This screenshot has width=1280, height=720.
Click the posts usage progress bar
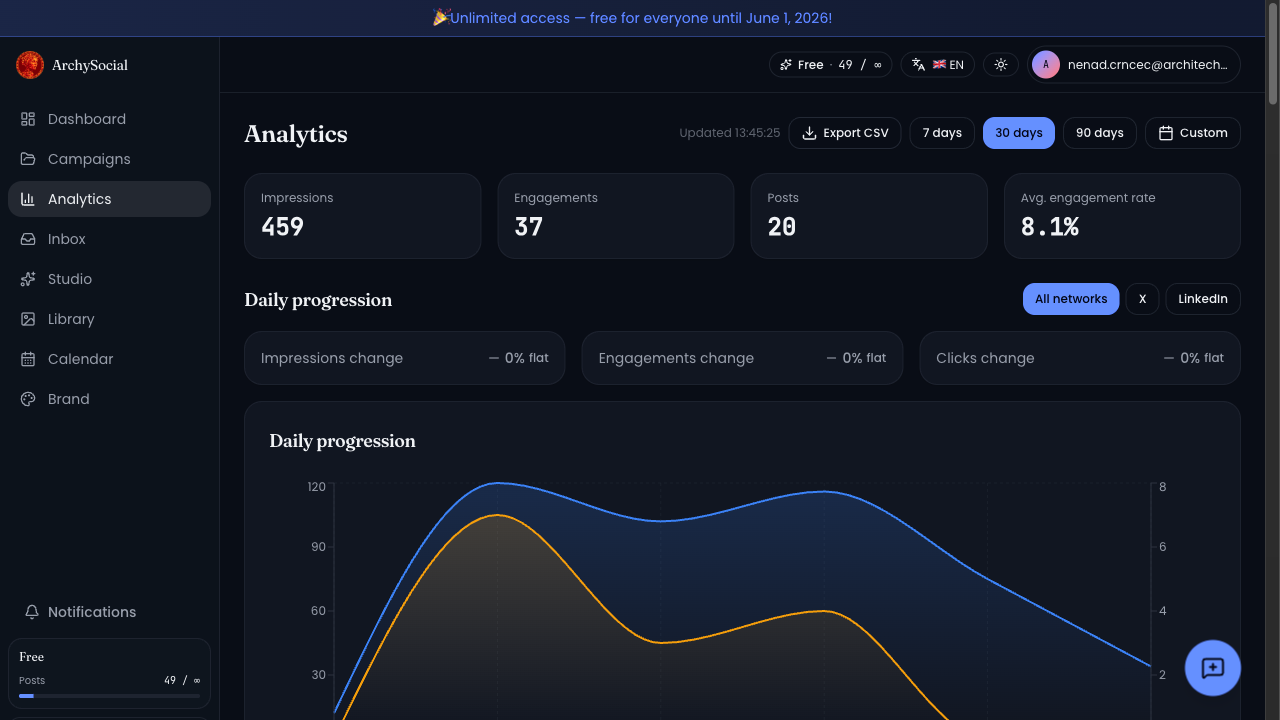(109, 695)
